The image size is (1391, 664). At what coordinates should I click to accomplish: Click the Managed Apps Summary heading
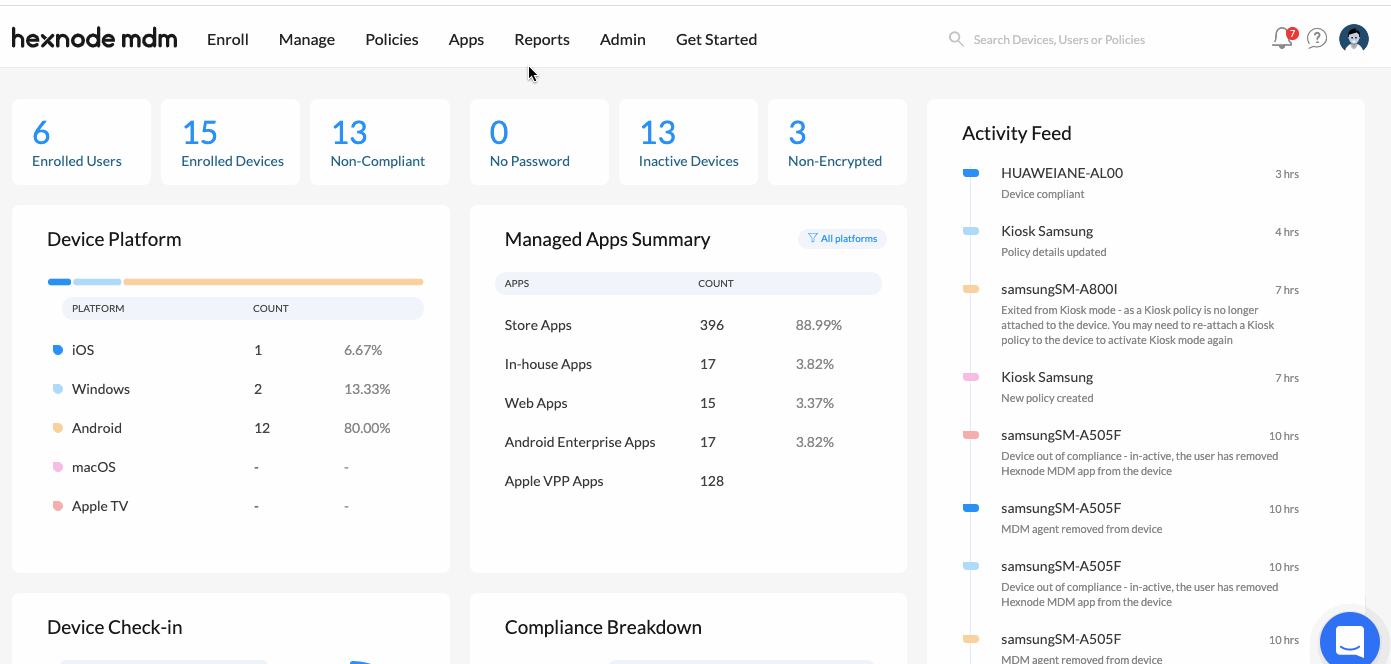coord(607,239)
